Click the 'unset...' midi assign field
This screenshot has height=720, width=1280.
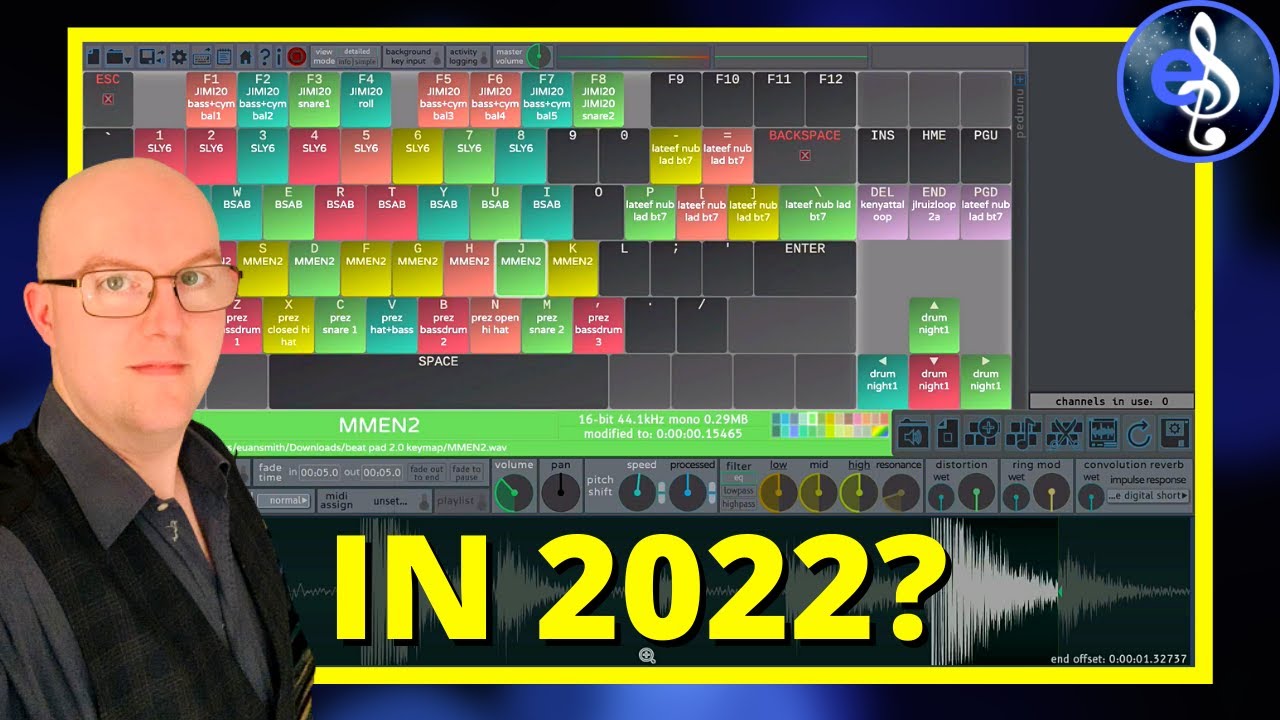click(x=392, y=501)
